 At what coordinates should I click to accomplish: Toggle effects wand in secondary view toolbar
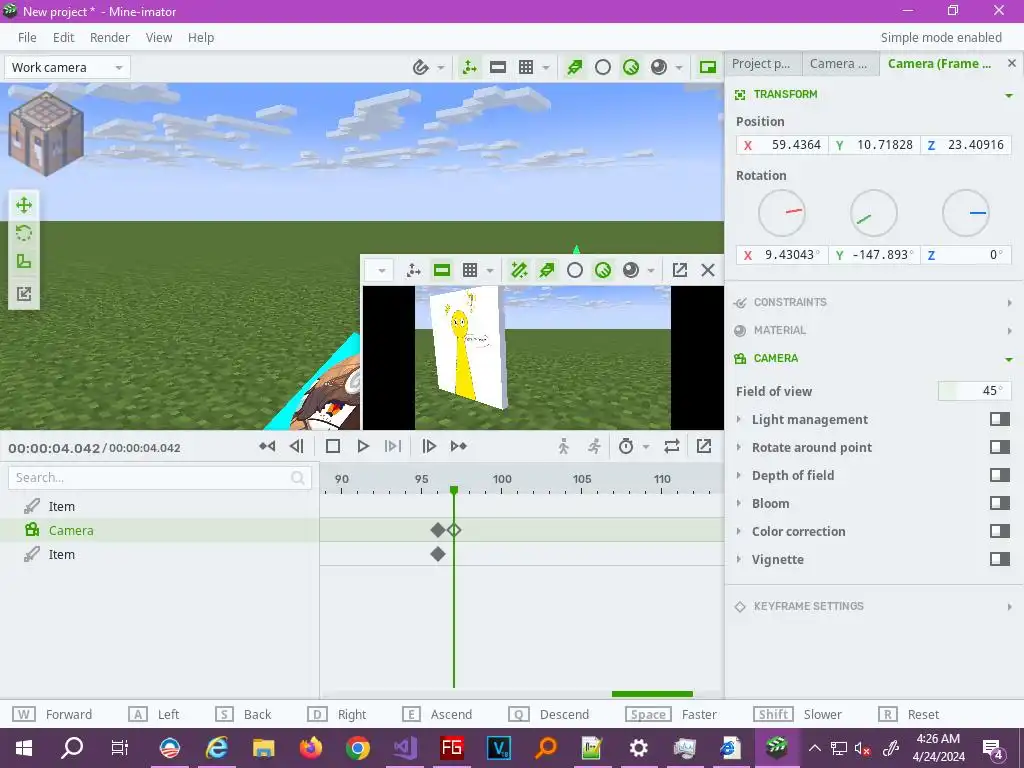point(519,270)
